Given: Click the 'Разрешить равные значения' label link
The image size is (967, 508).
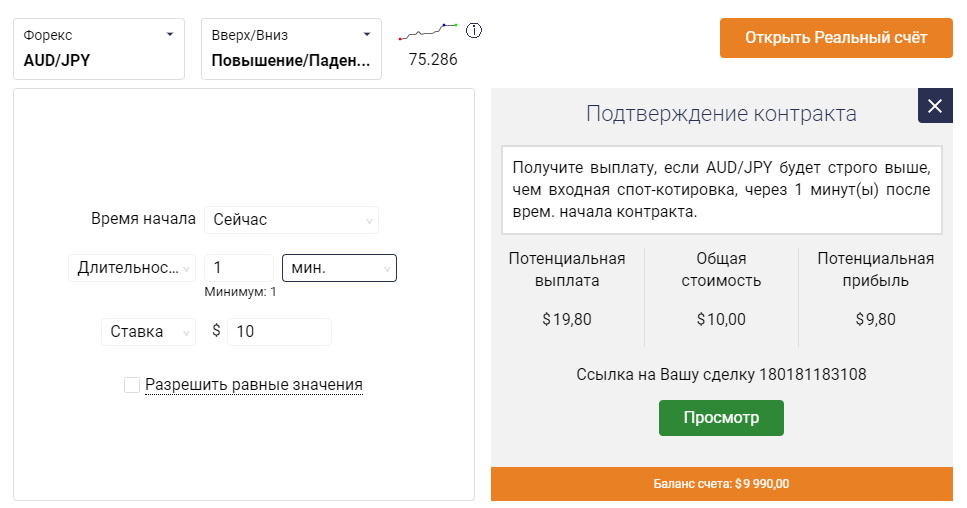Looking at the screenshot, I should [254, 385].
